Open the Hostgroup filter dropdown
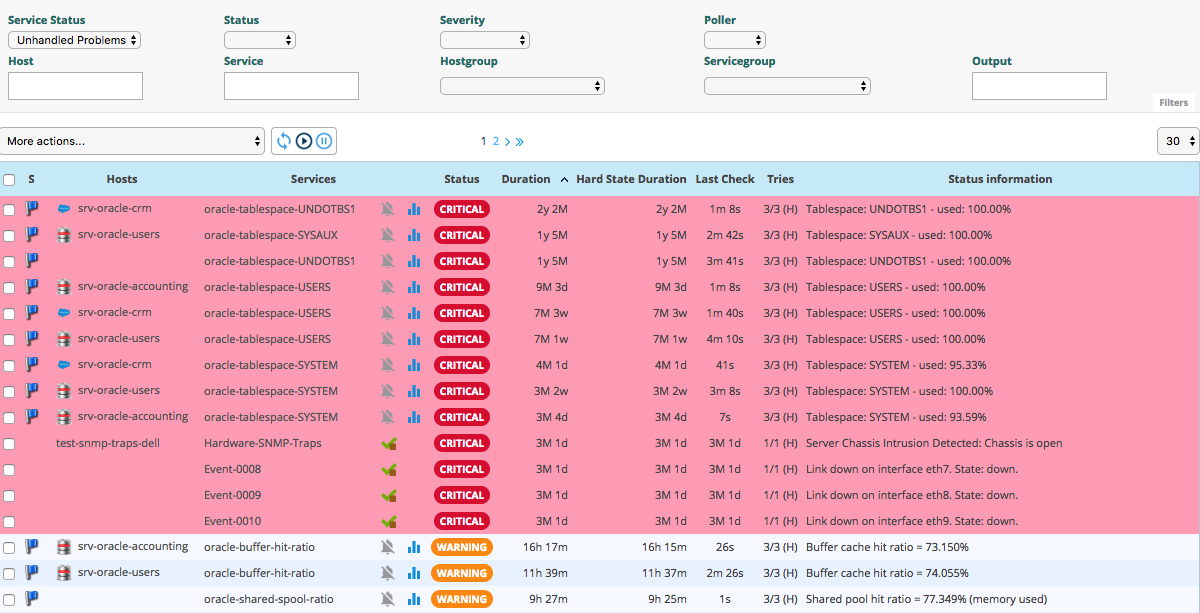The image size is (1200, 613). [x=522, y=86]
